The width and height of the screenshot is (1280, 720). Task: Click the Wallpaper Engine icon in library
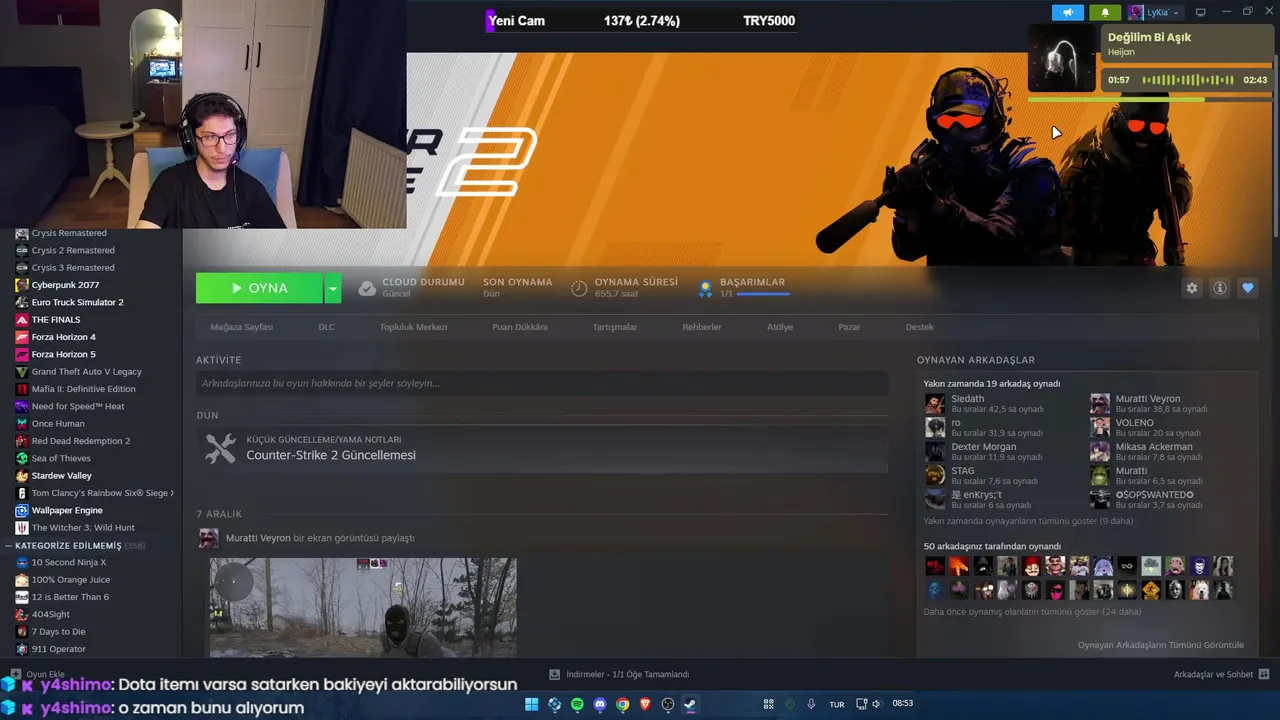(x=22, y=510)
